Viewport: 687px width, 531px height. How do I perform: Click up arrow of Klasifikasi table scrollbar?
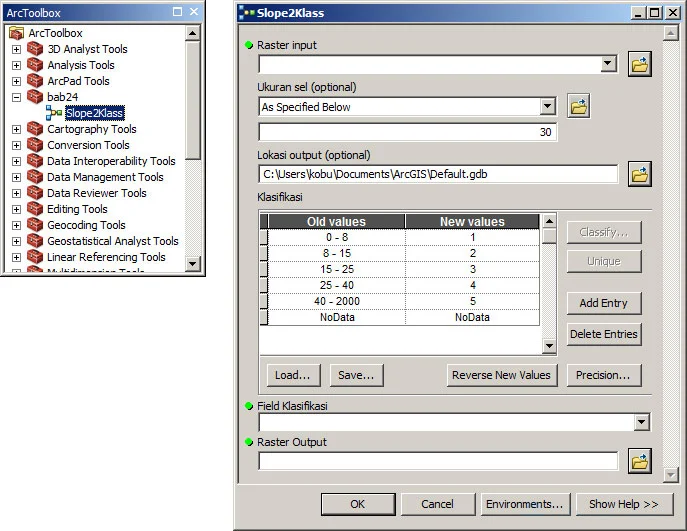pos(549,220)
